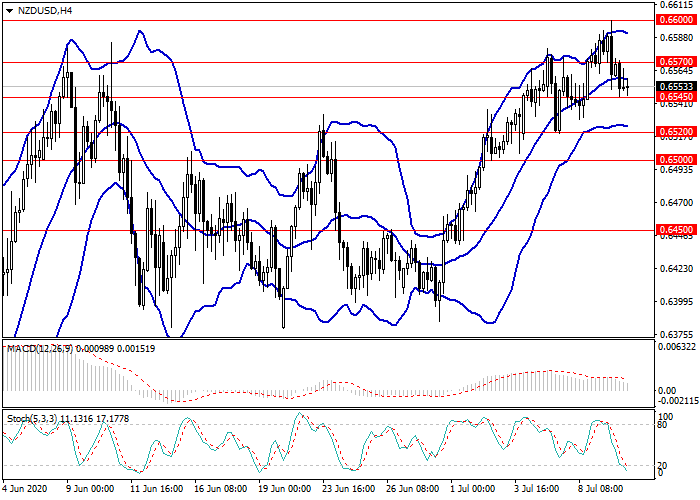Click the 4 Jun 2020 date marker
This screenshot has width=700, height=500.
click(x=27, y=491)
